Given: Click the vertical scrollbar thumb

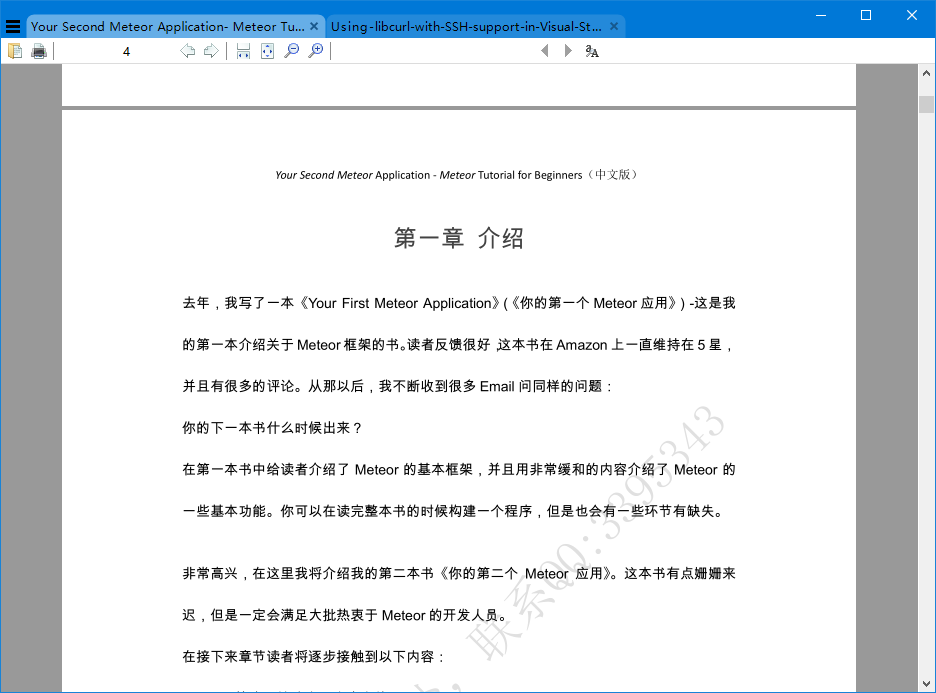Looking at the screenshot, I should [x=926, y=104].
